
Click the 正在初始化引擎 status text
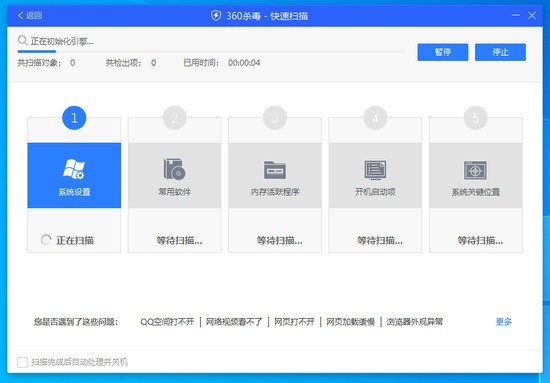tap(62, 41)
